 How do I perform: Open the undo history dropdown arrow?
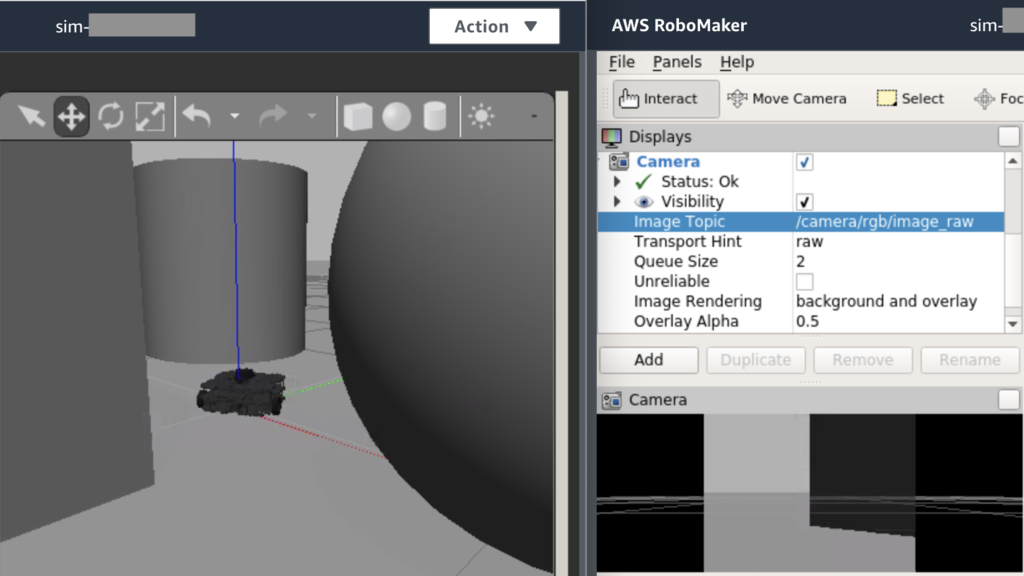[234, 116]
